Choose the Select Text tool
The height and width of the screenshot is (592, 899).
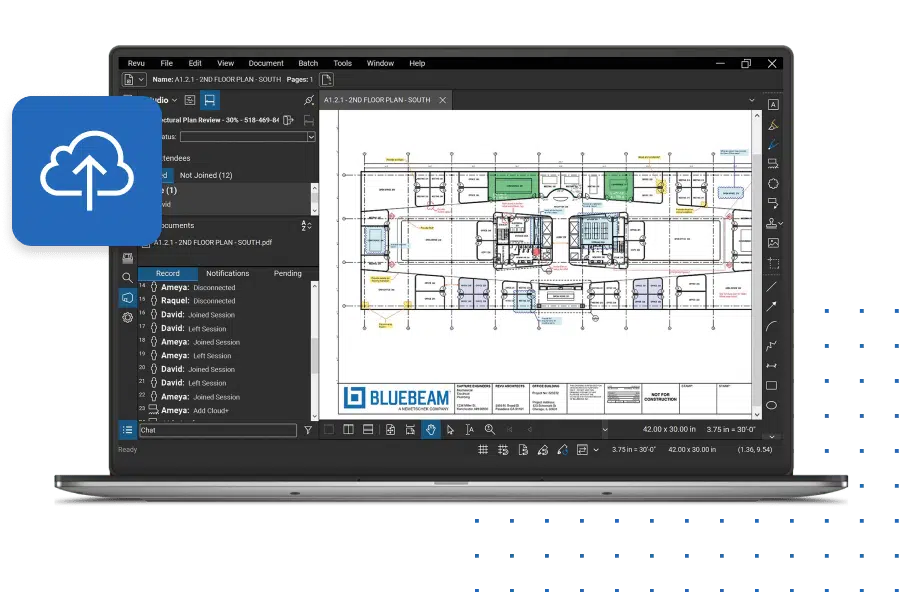pyautogui.click(x=470, y=429)
